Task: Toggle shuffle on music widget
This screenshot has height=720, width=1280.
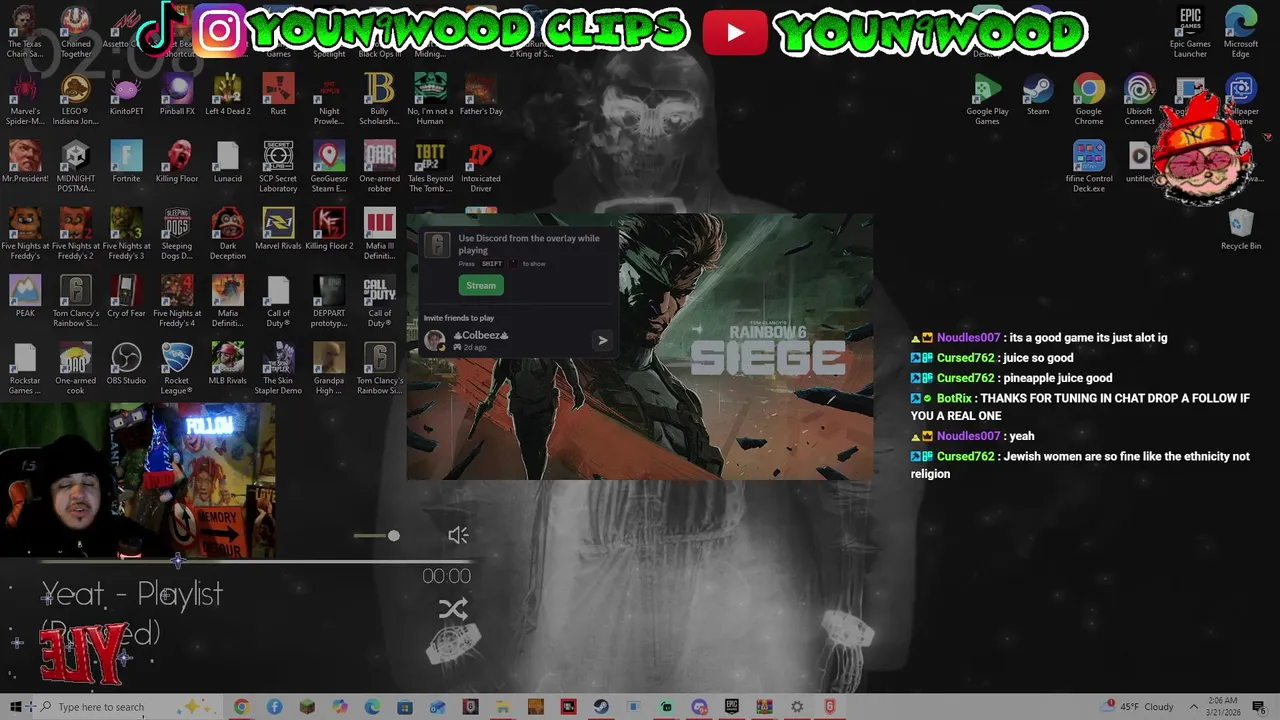Action: (x=453, y=609)
